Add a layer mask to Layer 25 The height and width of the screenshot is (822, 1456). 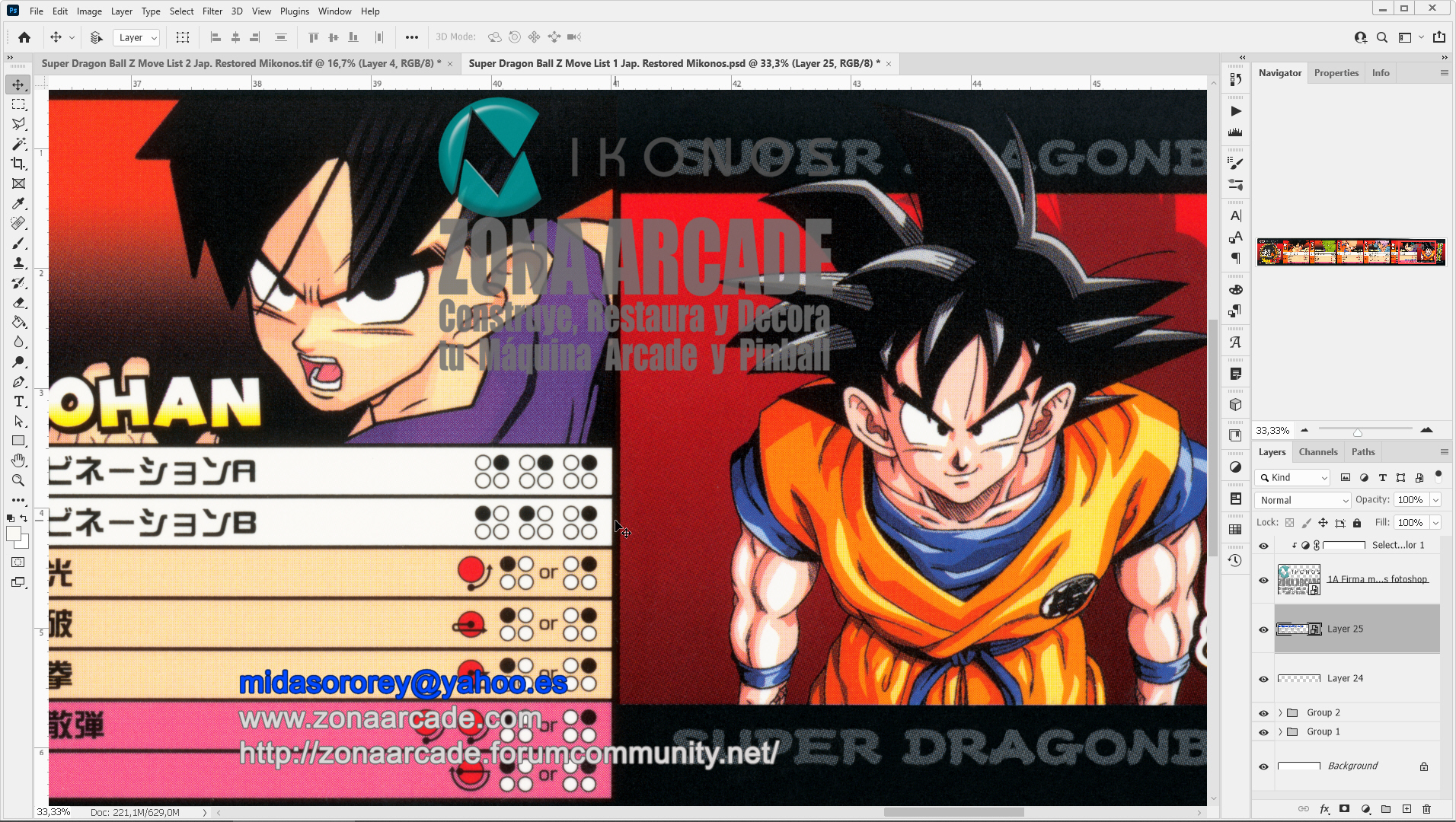pos(1344,809)
